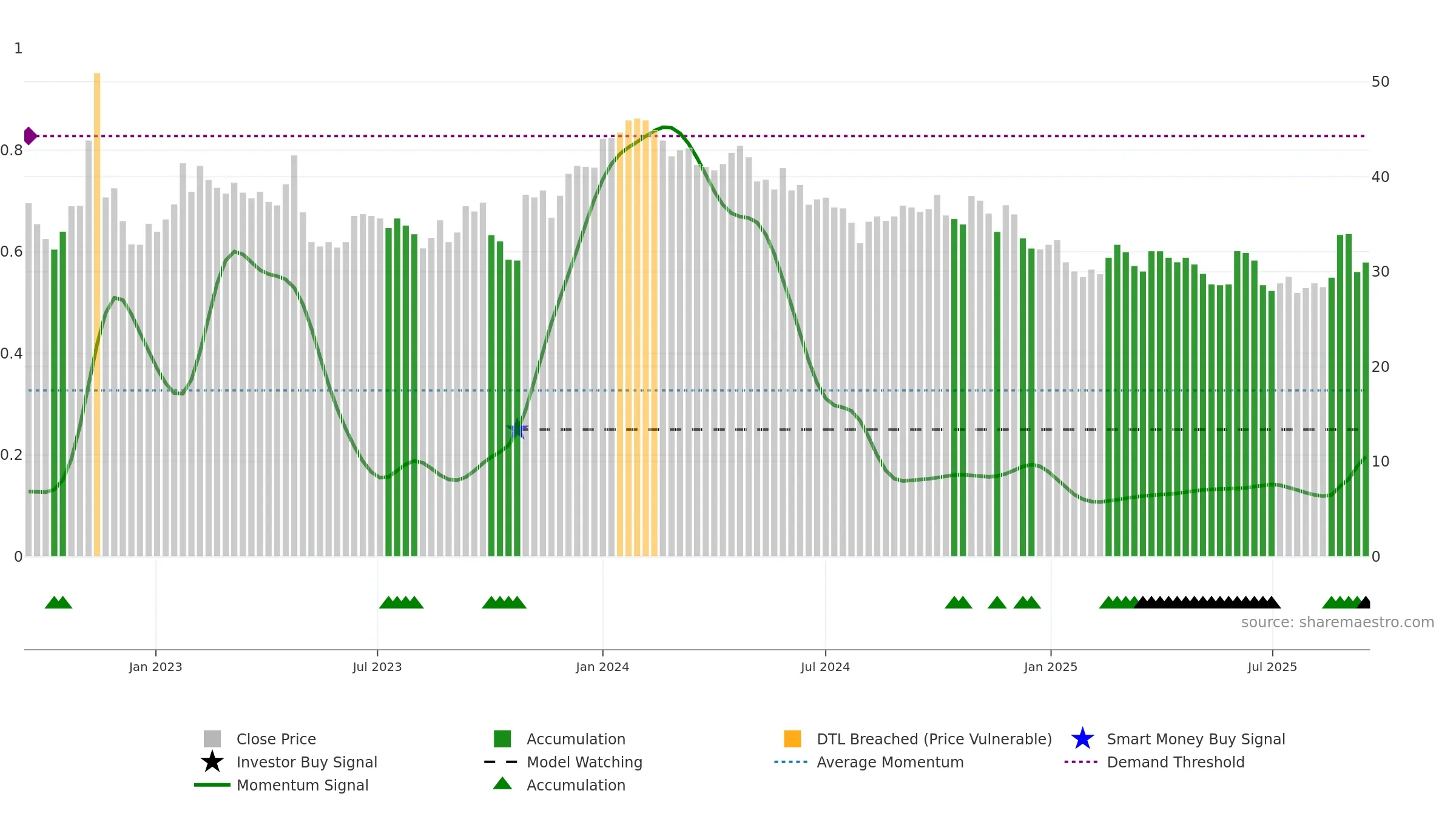Click the Jul 2023 axis label
The height and width of the screenshot is (819, 1456).
[x=377, y=667]
